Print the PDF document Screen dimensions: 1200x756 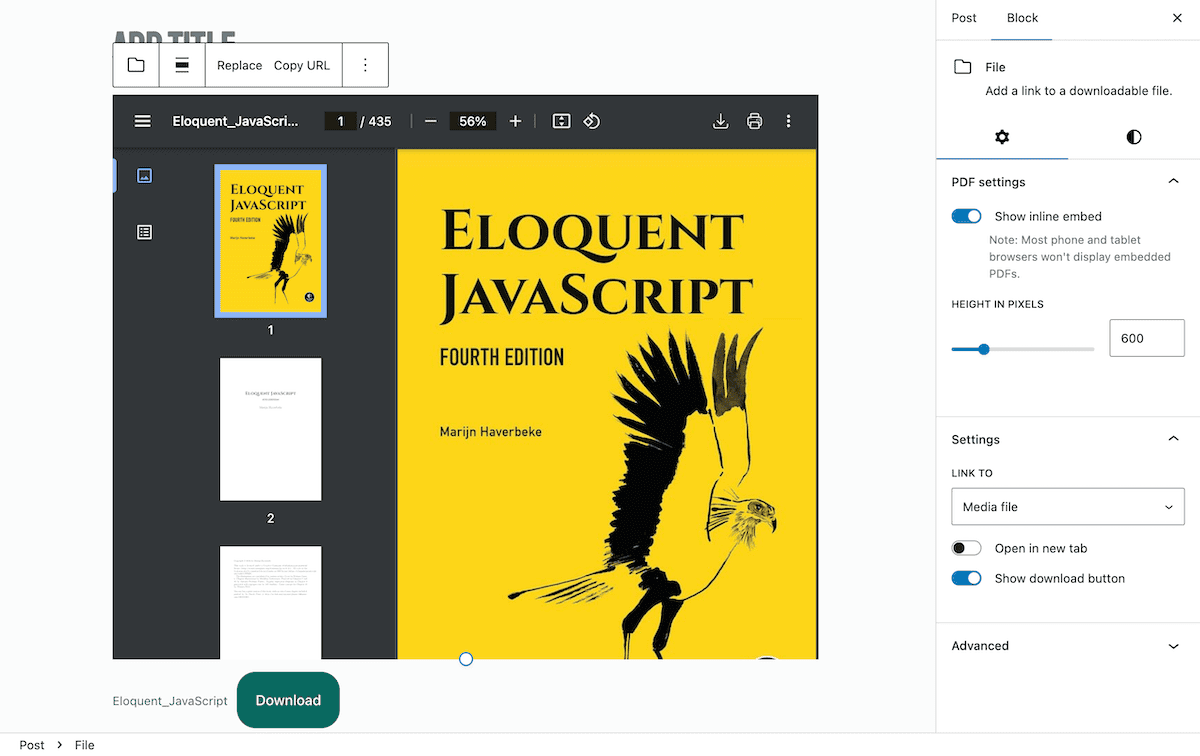coord(754,121)
